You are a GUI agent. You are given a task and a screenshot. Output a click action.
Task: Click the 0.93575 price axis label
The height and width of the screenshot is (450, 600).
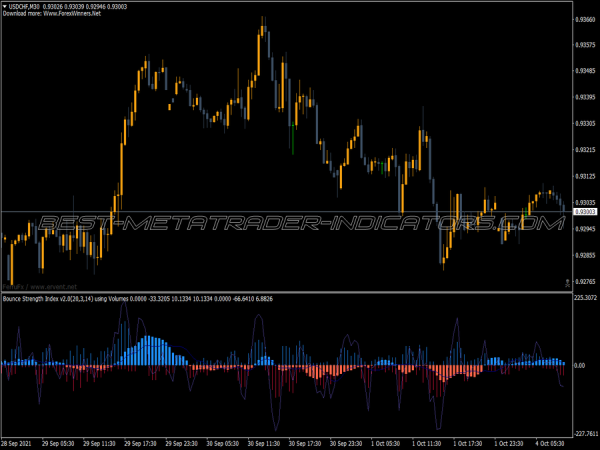585,45
